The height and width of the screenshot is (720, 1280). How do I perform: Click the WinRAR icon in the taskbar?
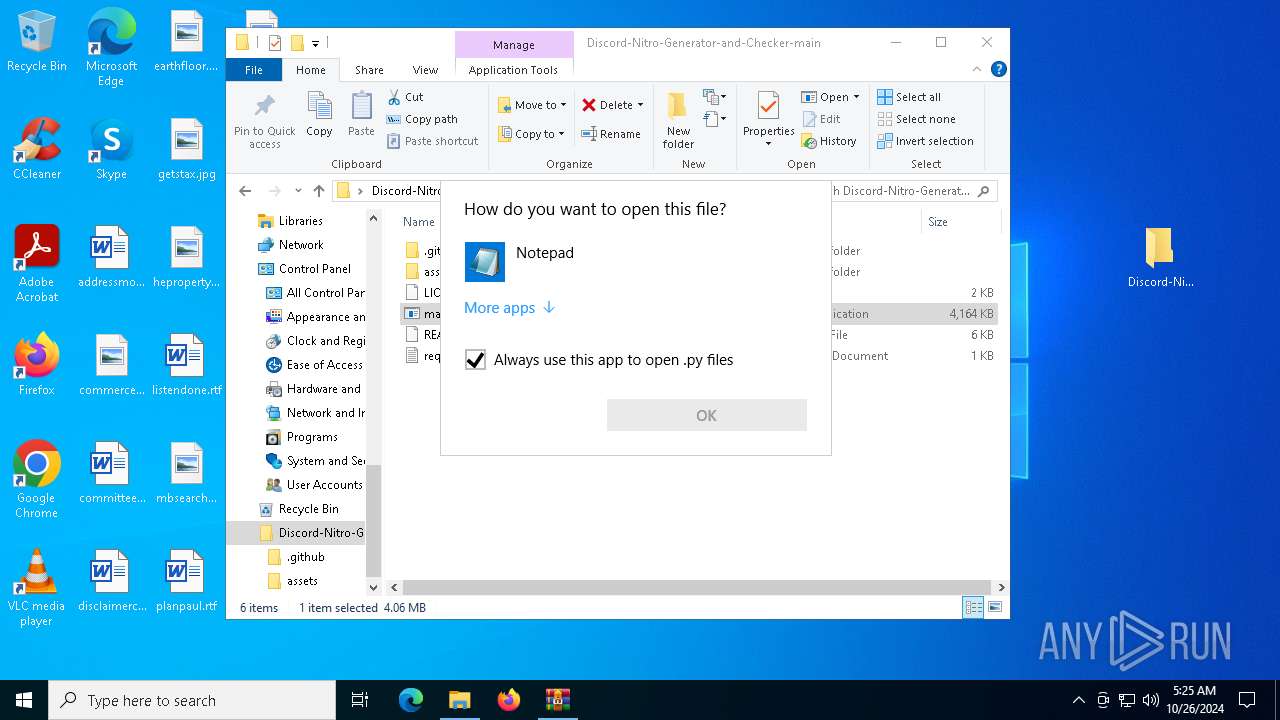pyautogui.click(x=557, y=700)
